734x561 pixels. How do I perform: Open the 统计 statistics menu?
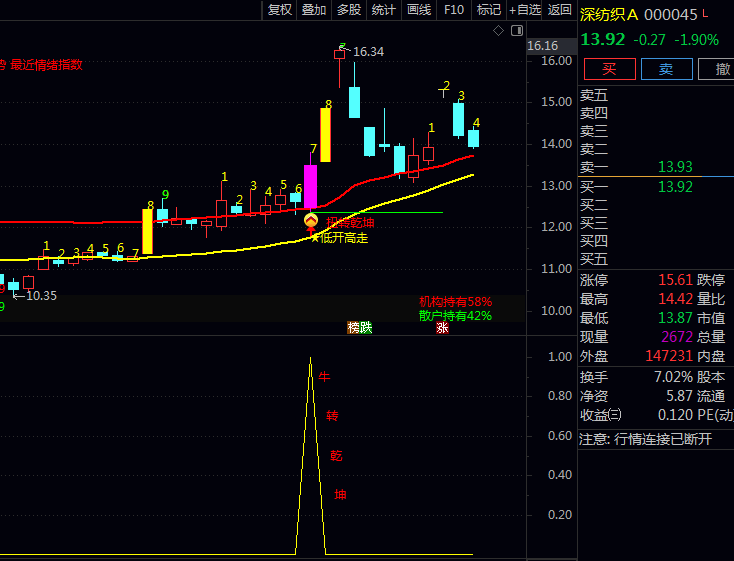click(383, 10)
